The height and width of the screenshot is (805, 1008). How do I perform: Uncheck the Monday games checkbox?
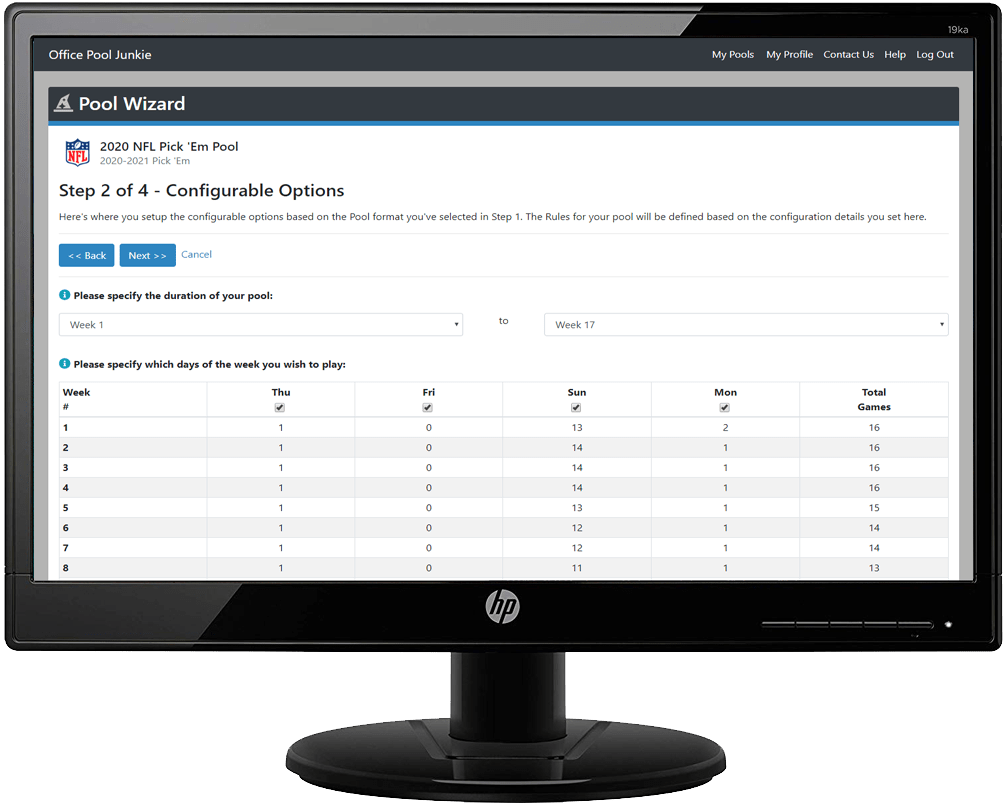click(724, 407)
